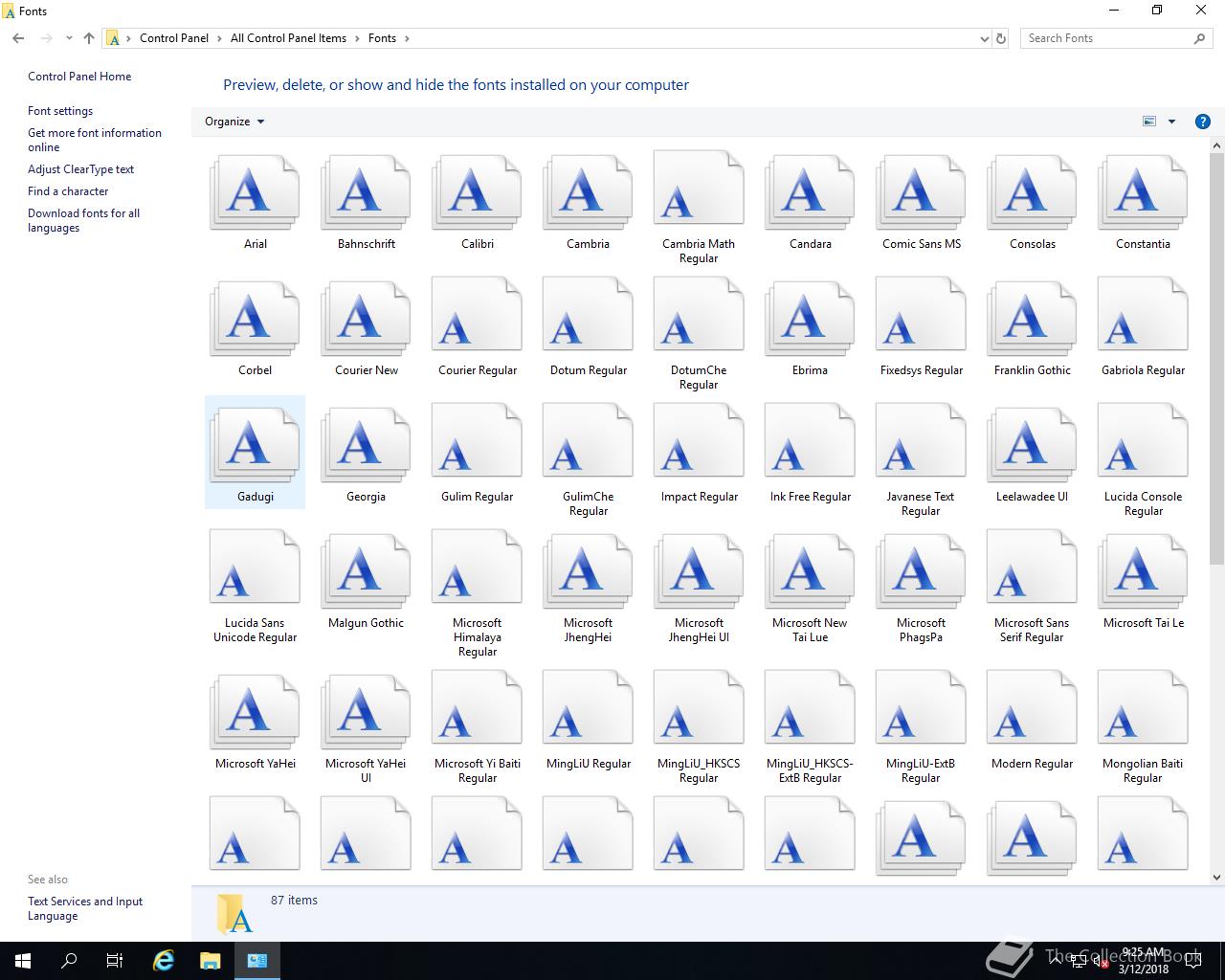The height and width of the screenshot is (980, 1225).
Task: Select the Bahnschrift font icon
Action: pos(366,194)
